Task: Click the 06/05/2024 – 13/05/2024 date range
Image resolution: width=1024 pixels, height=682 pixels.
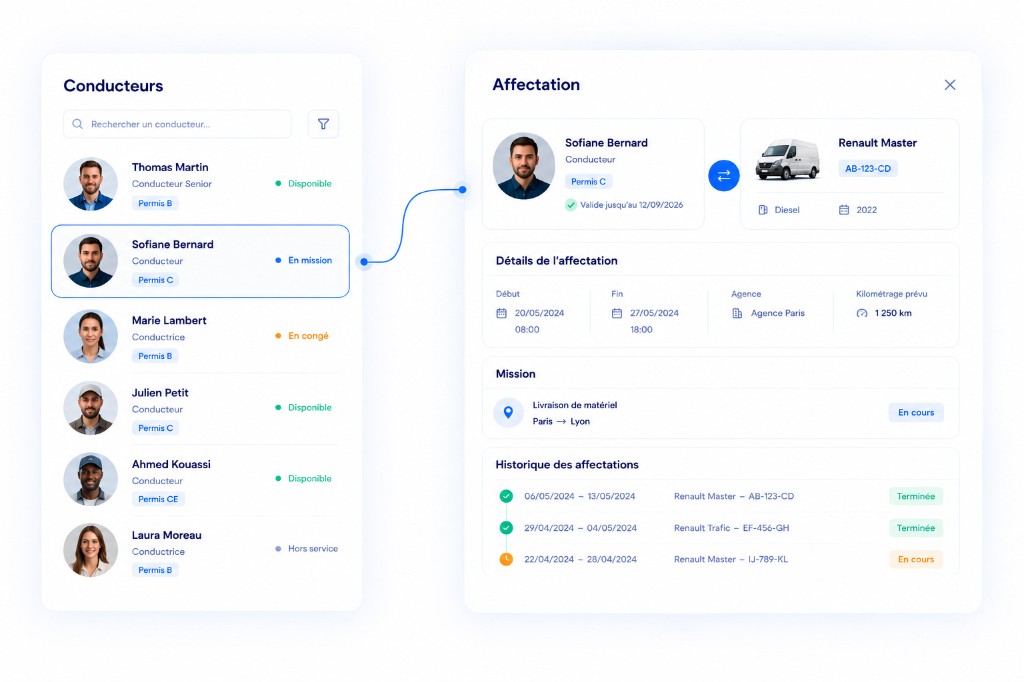Action: pos(579,496)
